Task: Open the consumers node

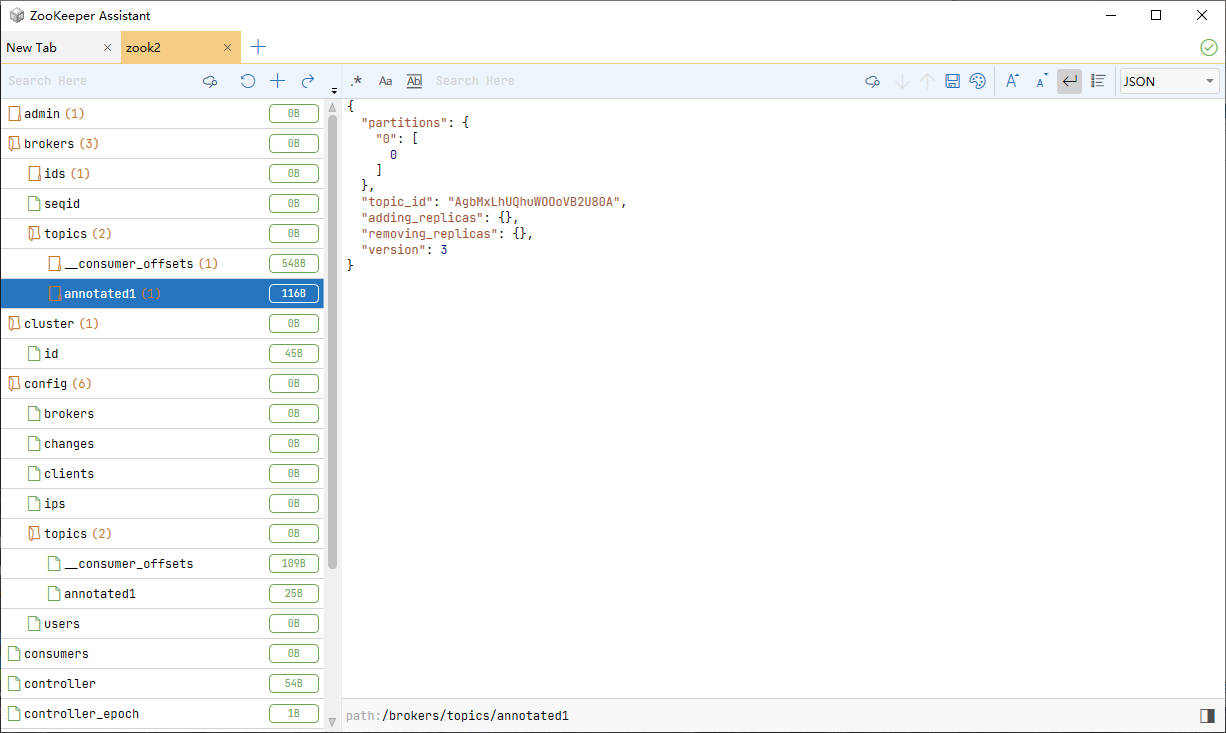Action: [162, 654]
